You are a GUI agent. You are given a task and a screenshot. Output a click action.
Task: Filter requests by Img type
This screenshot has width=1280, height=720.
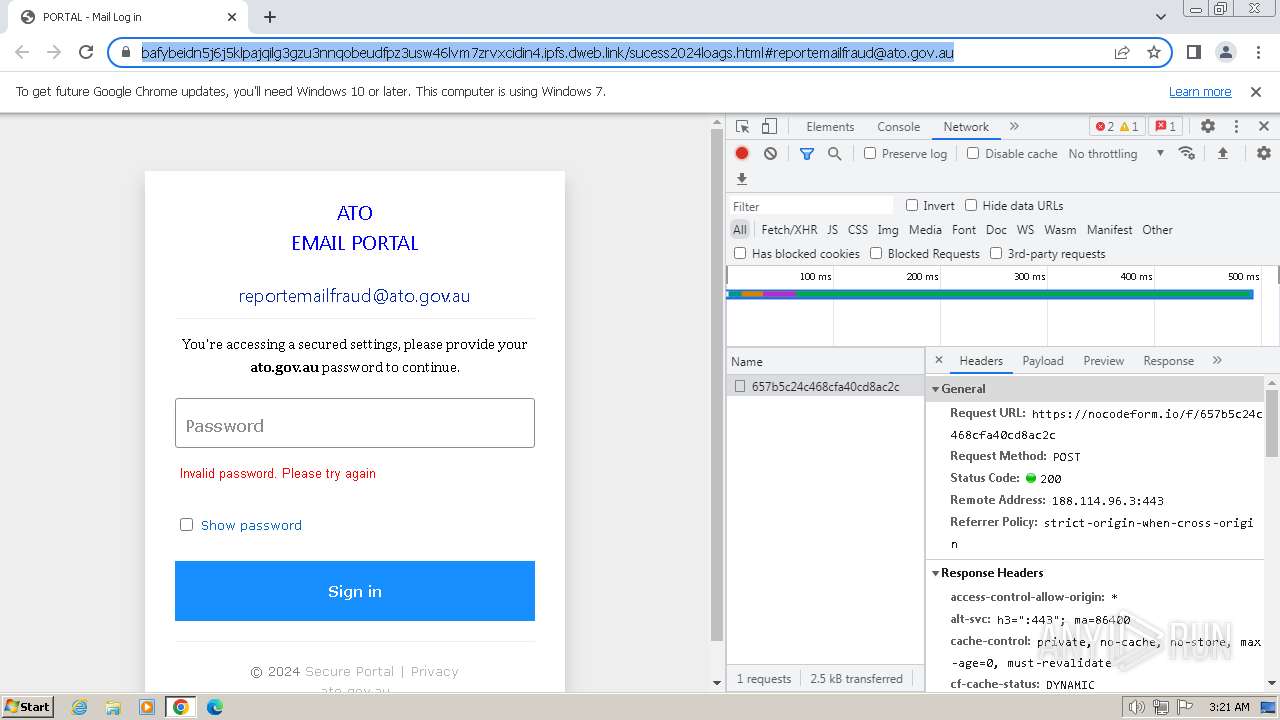[x=888, y=230]
